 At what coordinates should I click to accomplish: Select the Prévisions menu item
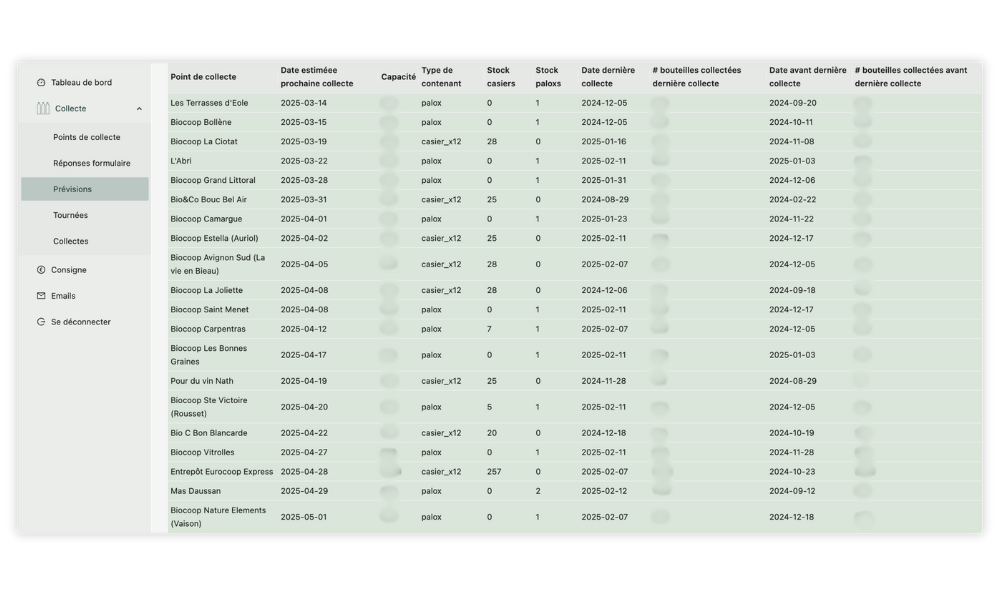pyautogui.click(x=85, y=189)
